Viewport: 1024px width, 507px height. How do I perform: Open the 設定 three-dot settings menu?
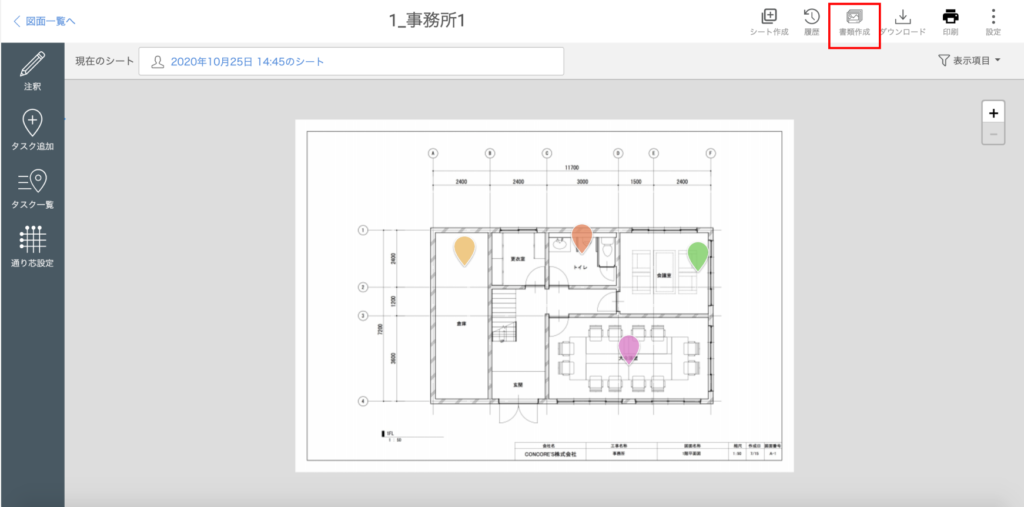tap(993, 21)
